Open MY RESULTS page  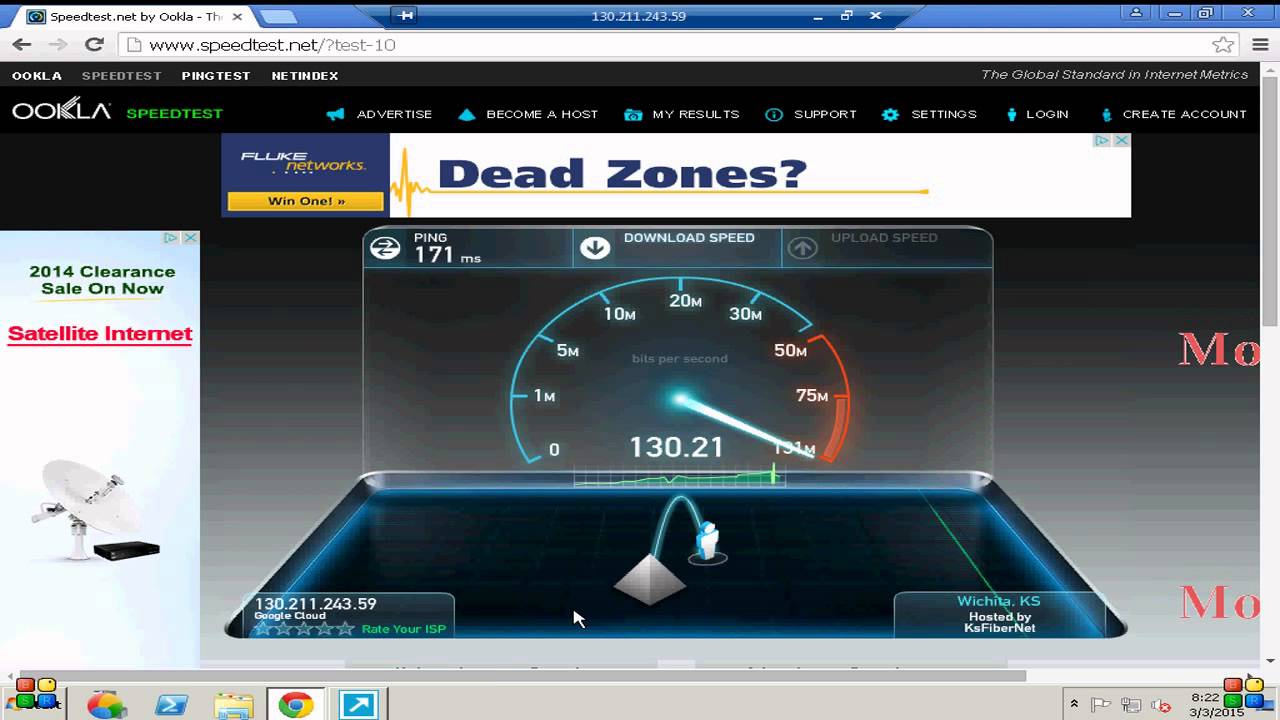pos(696,114)
